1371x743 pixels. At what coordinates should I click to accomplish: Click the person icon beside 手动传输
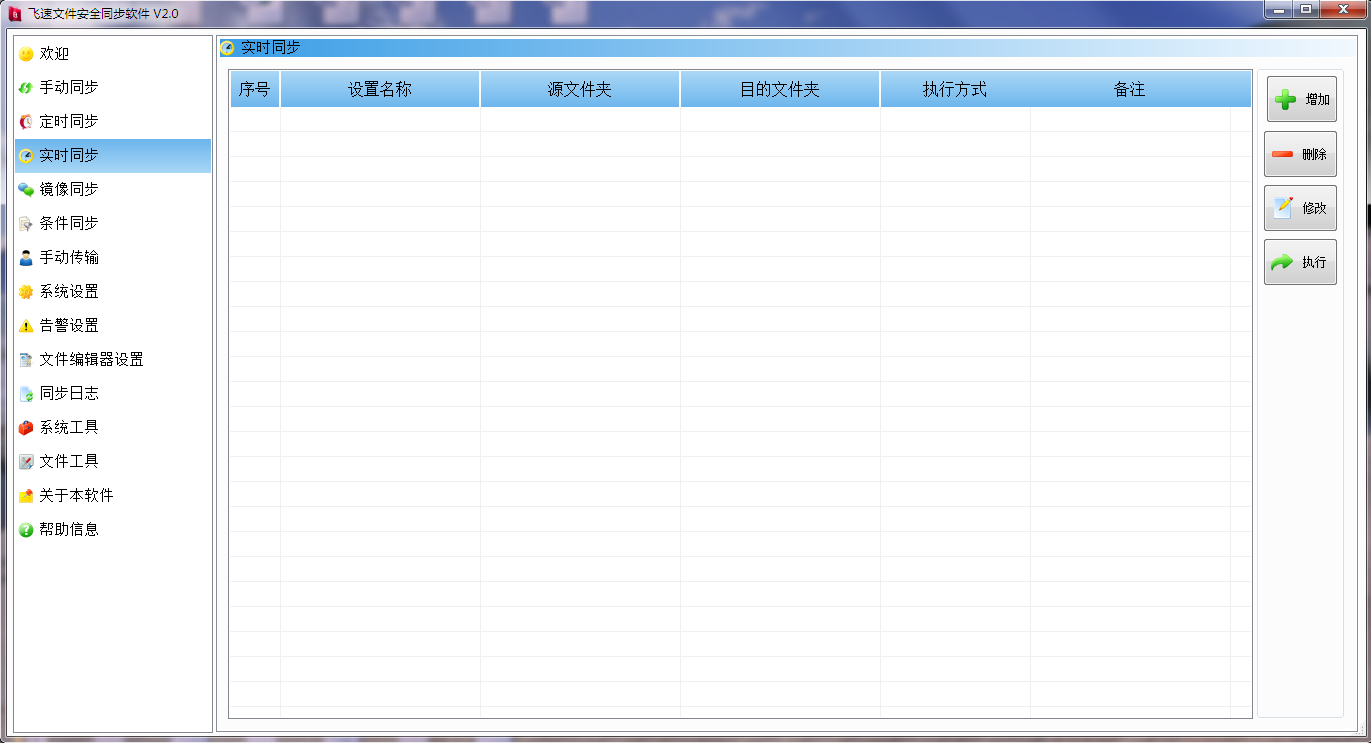pyautogui.click(x=26, y=258)
